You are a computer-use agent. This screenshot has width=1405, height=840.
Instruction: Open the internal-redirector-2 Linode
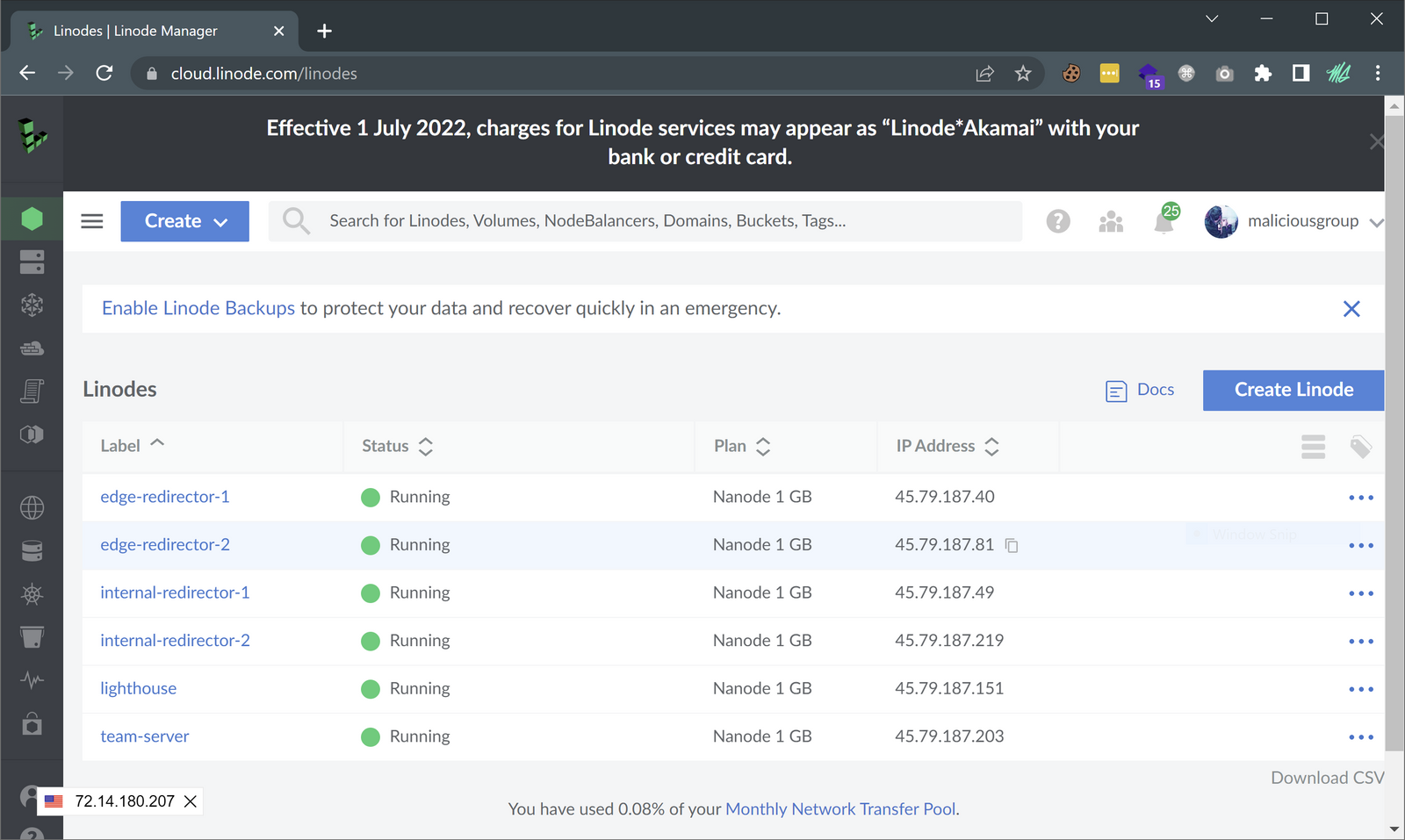175,641
